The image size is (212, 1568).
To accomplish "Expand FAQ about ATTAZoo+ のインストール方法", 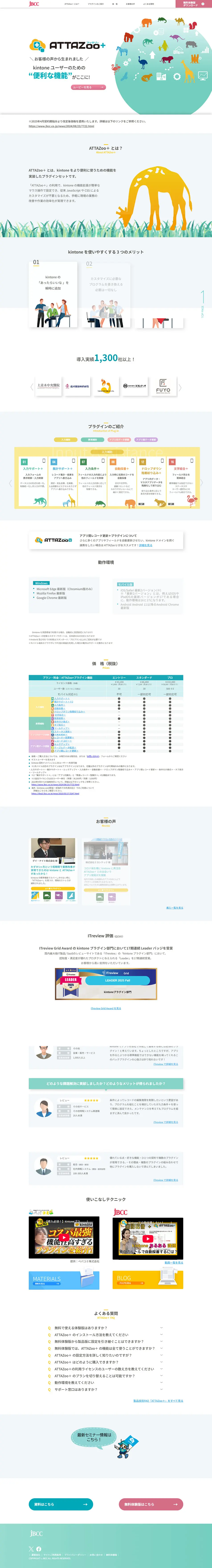I will click(x=106, y=1335).
